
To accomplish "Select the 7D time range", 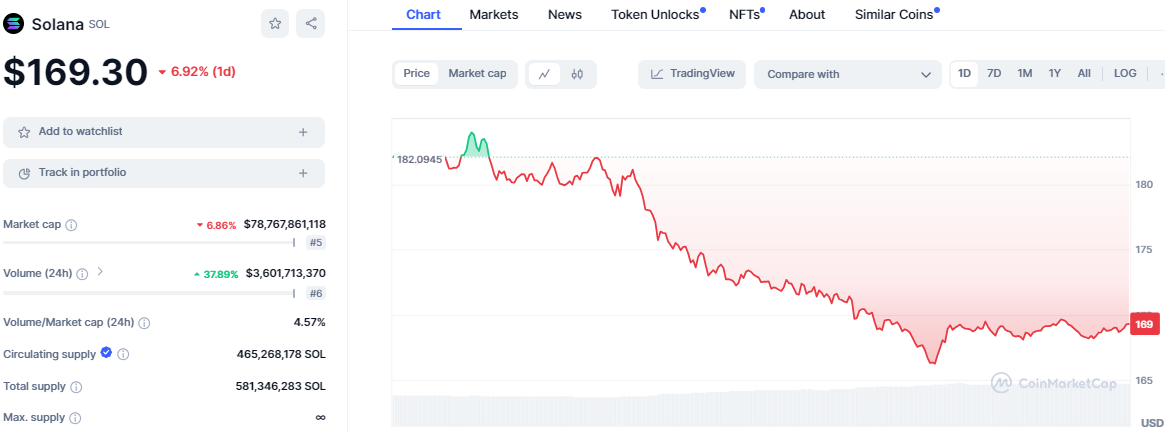I will 993,74.
